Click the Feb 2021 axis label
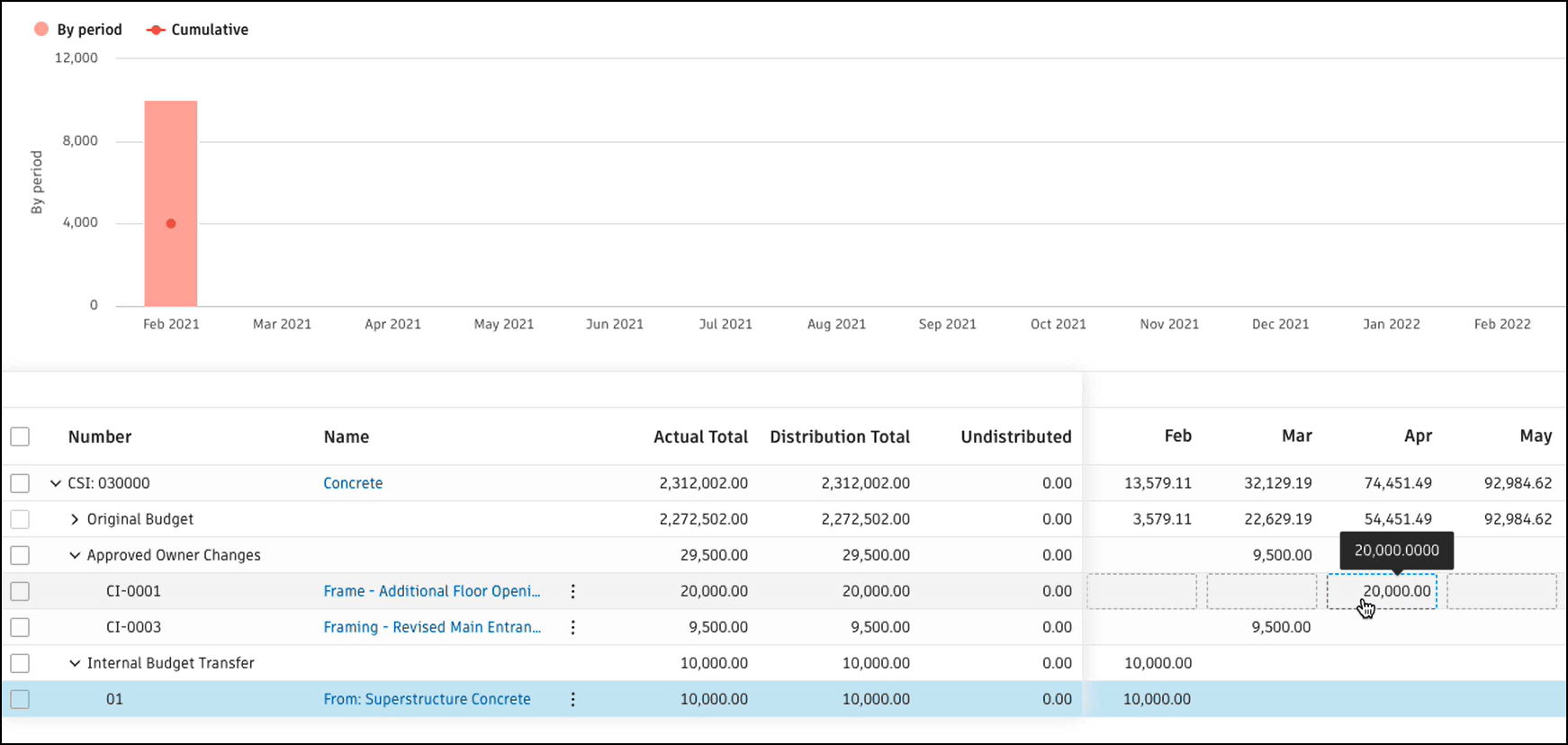The width and height of the screenshot is (1568, 745). [x=171, y=324]
